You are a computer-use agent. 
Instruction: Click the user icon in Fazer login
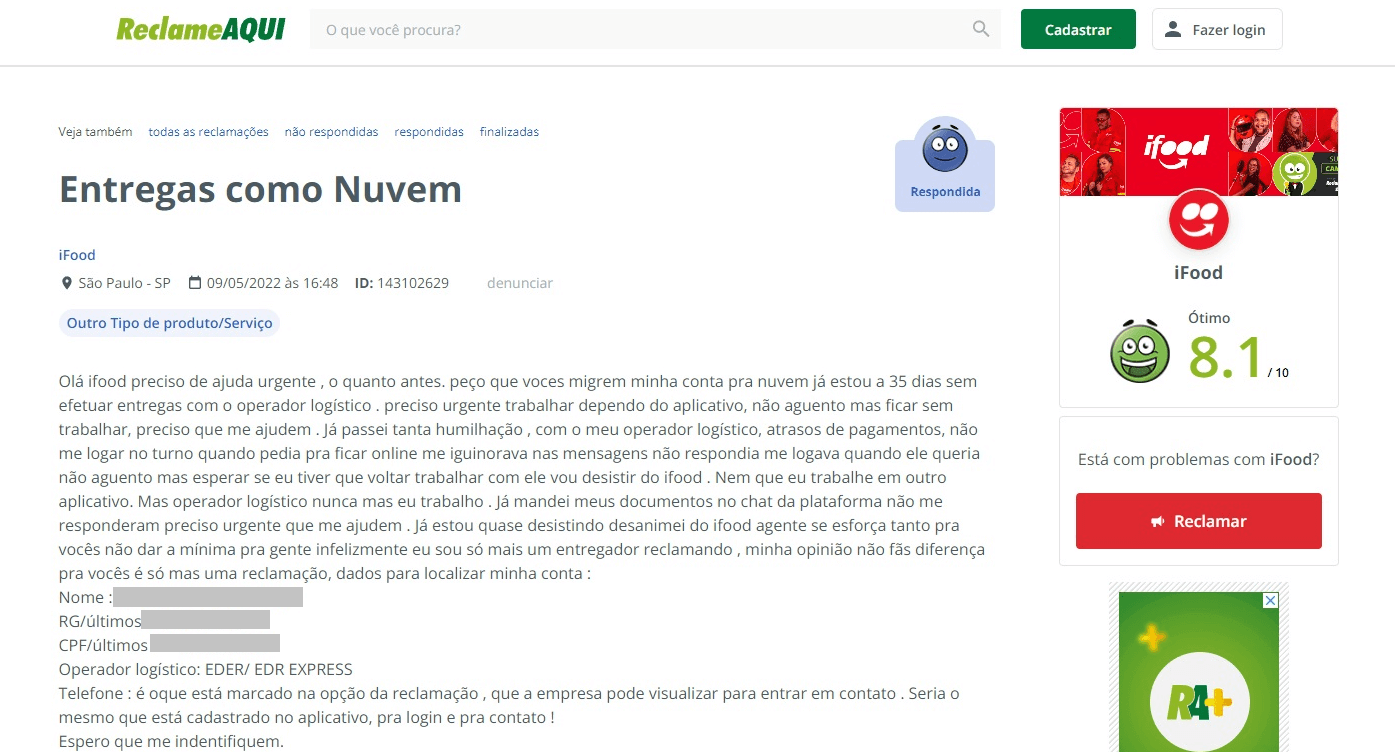click(x=1173, y=29)
